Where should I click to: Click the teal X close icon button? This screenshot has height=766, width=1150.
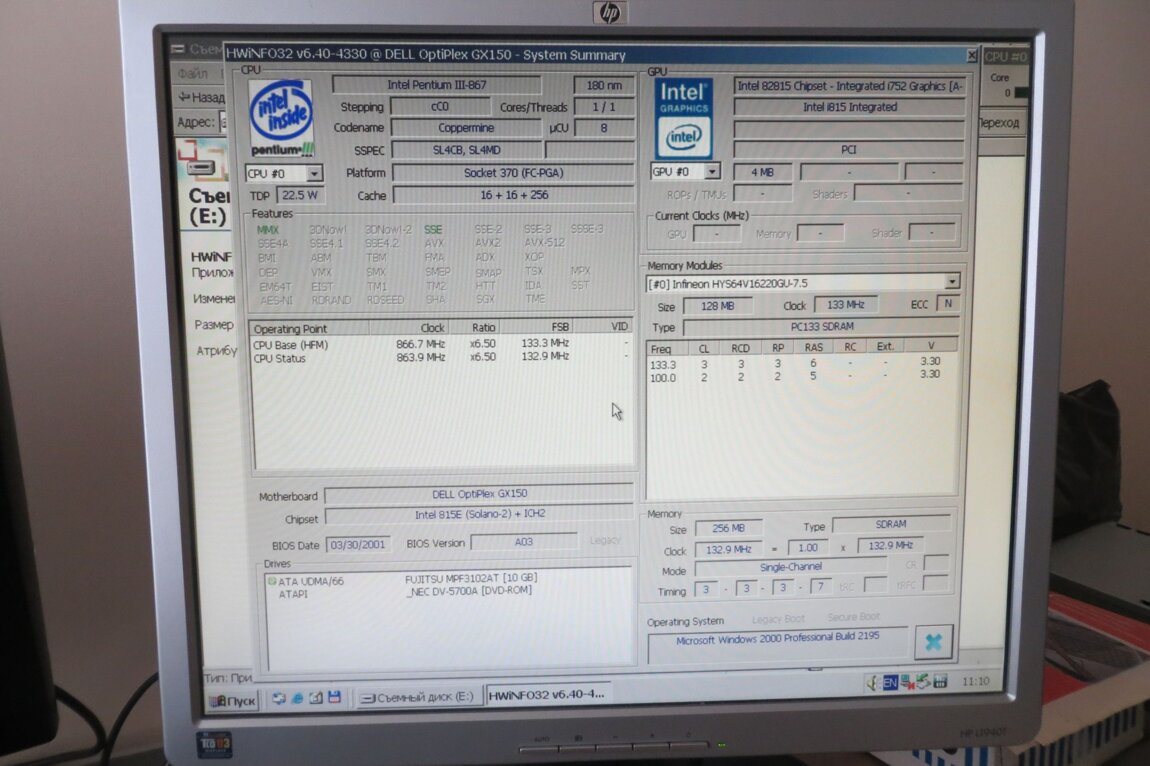(933, 642)
